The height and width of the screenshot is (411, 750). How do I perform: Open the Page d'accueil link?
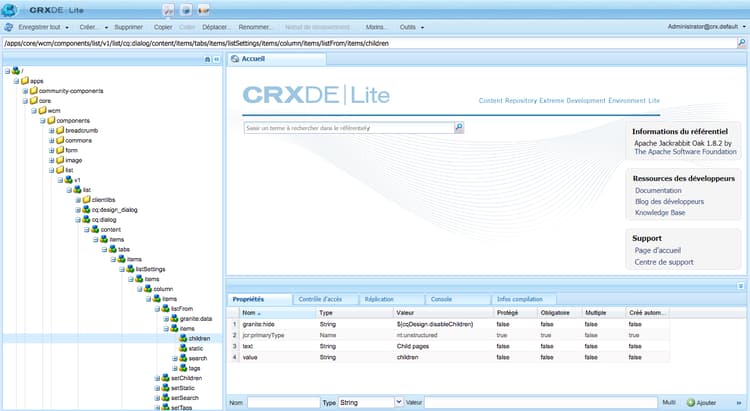tap(657, 250)
